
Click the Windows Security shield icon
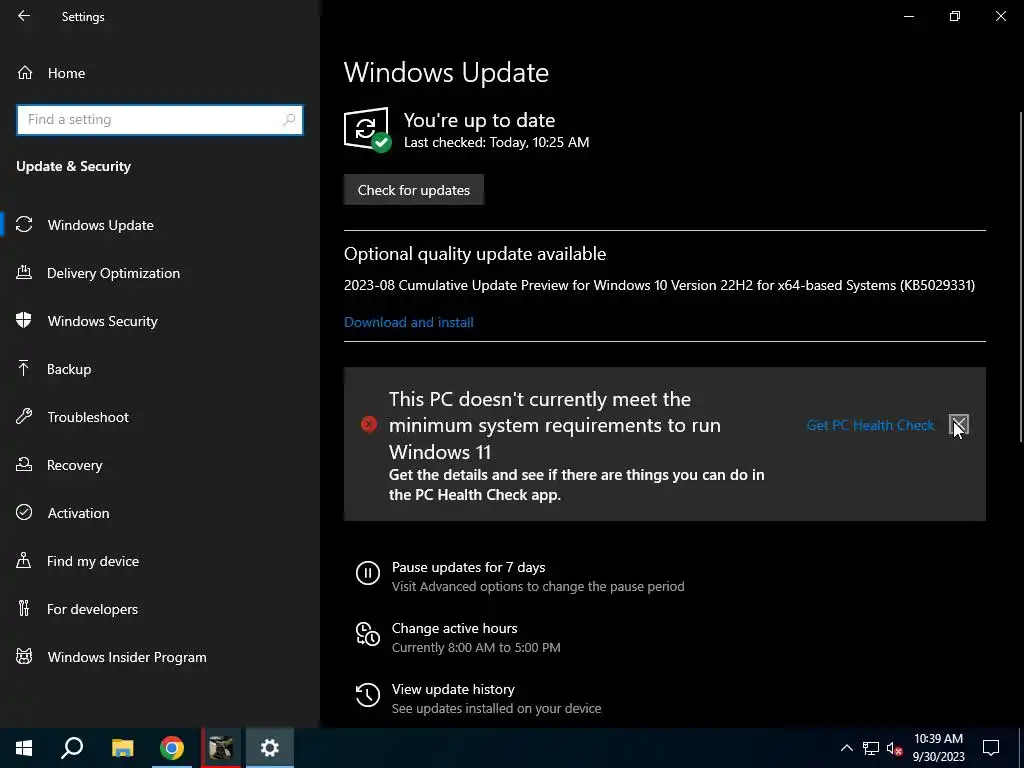[24, 320]
